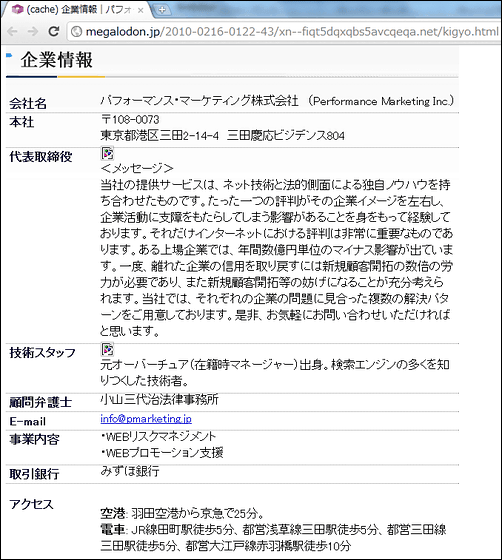Click the 事業内容 row label
The image size is (502, 560).
coord(34,439)
